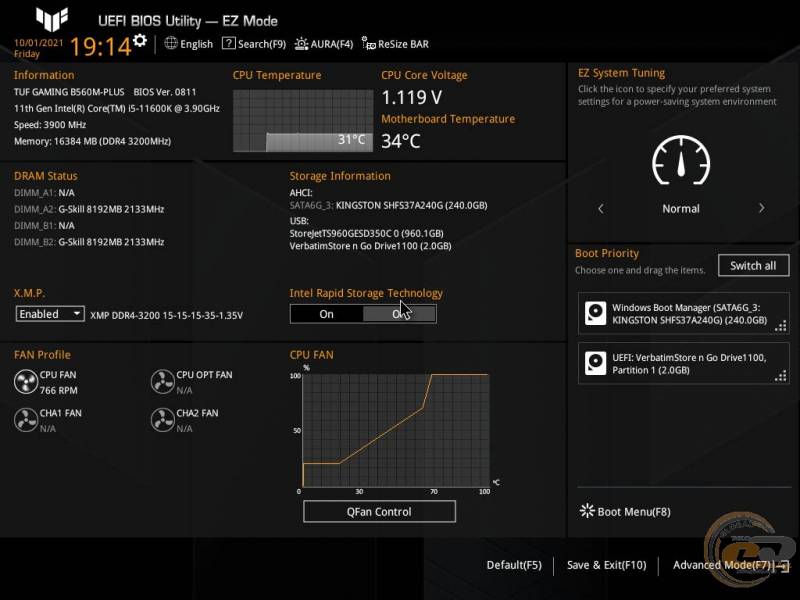The height and width of the screenshot is (600, 800).
Task: Open Search(F9) question mark icon
Action: pos(229,43)
